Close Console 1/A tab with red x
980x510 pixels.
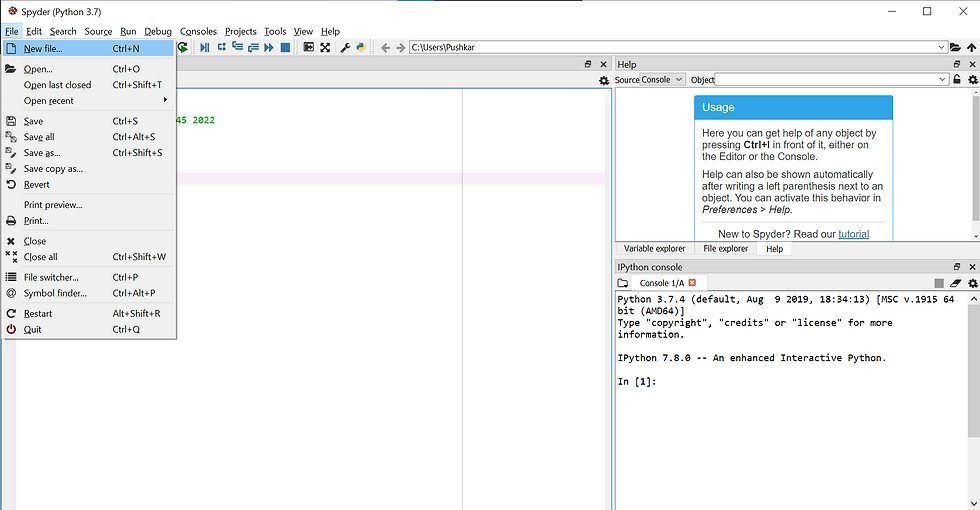point(692,282)
